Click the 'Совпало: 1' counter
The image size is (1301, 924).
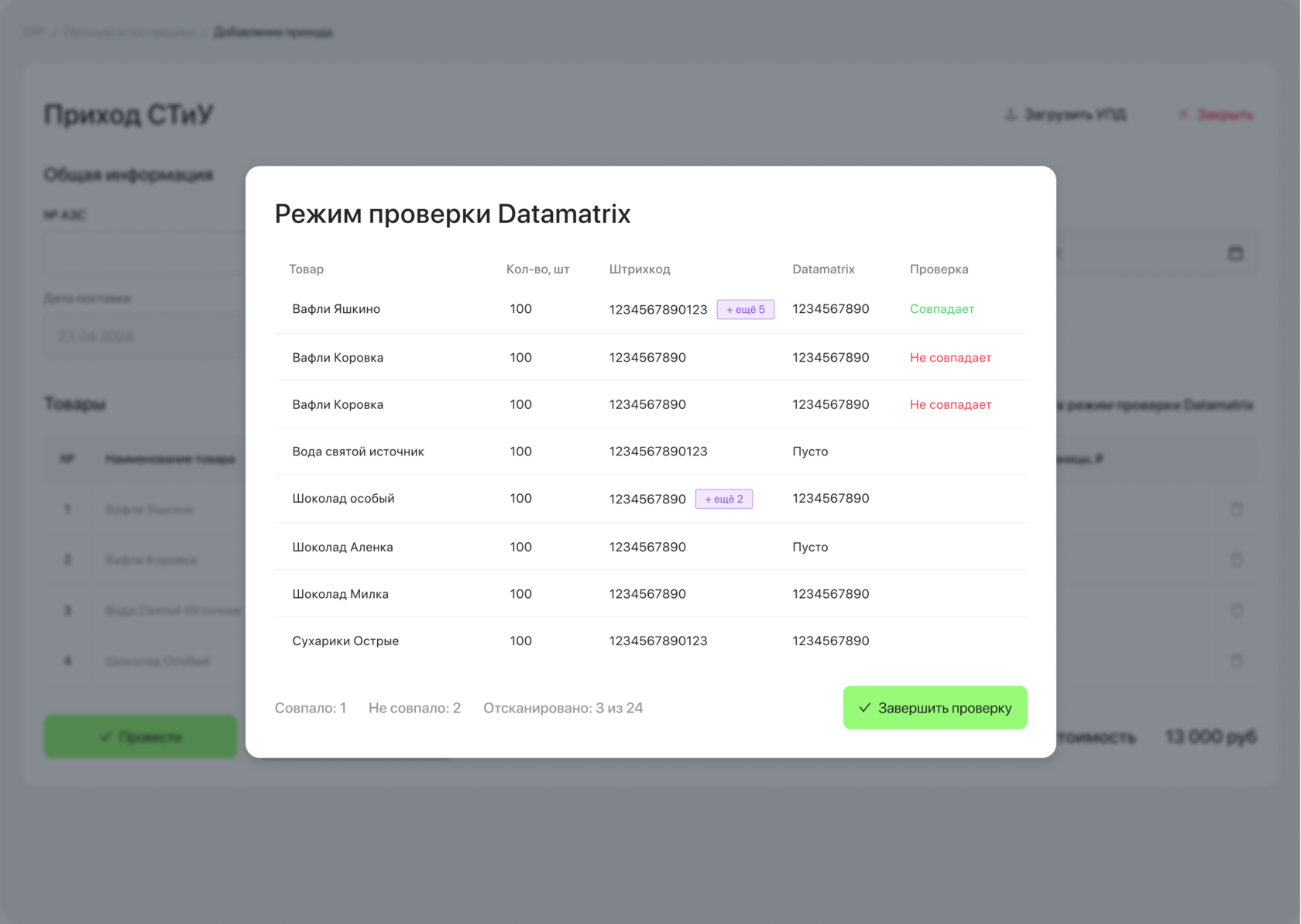pyautogui.click(x=311, y=708)
